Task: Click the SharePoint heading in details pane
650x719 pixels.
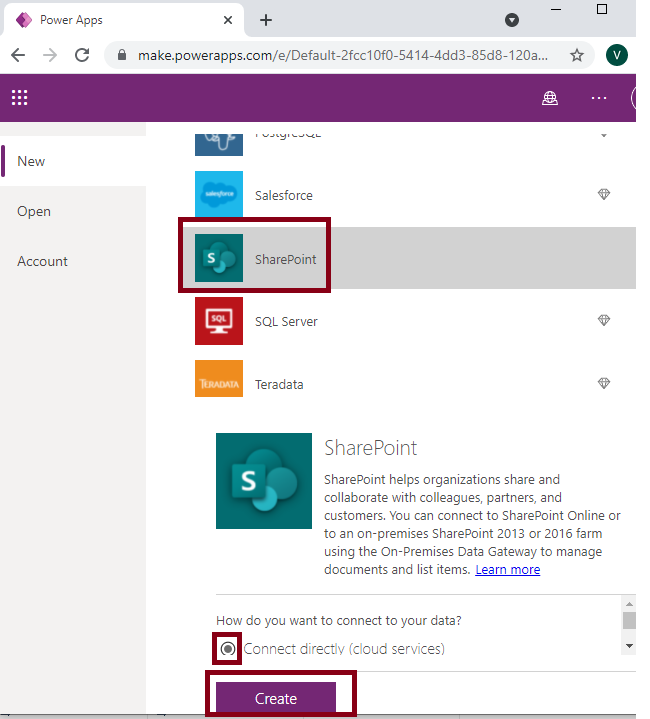Action: (x=370, y=448)
